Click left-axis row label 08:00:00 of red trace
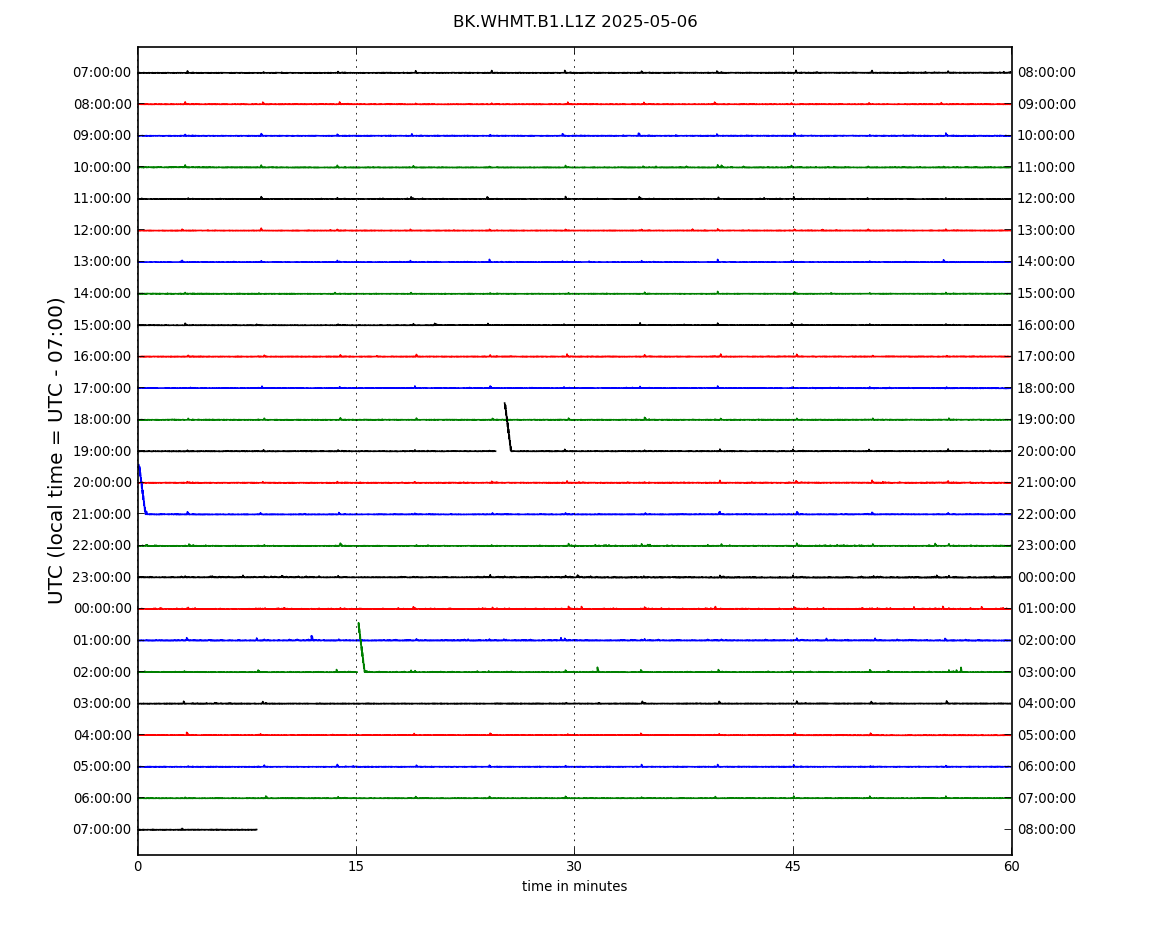 pyautogui.click(x=103, y=104)
